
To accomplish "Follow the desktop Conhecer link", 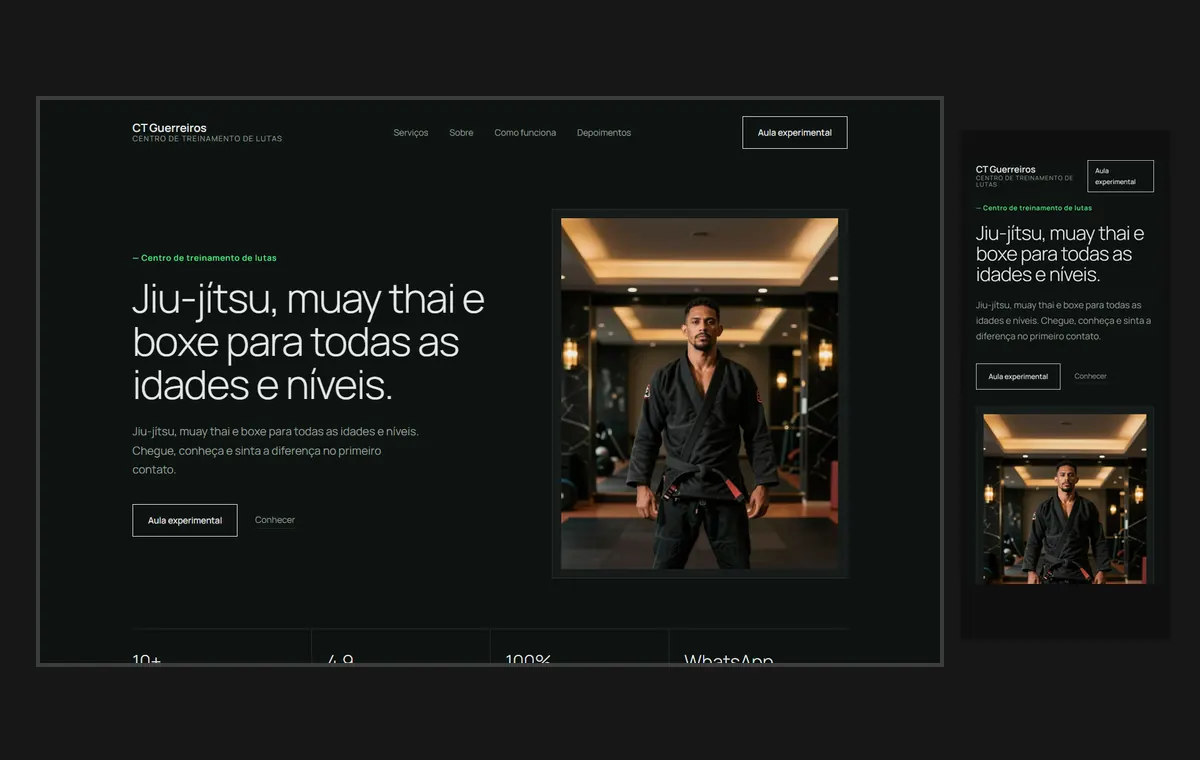I will (275, 520).
